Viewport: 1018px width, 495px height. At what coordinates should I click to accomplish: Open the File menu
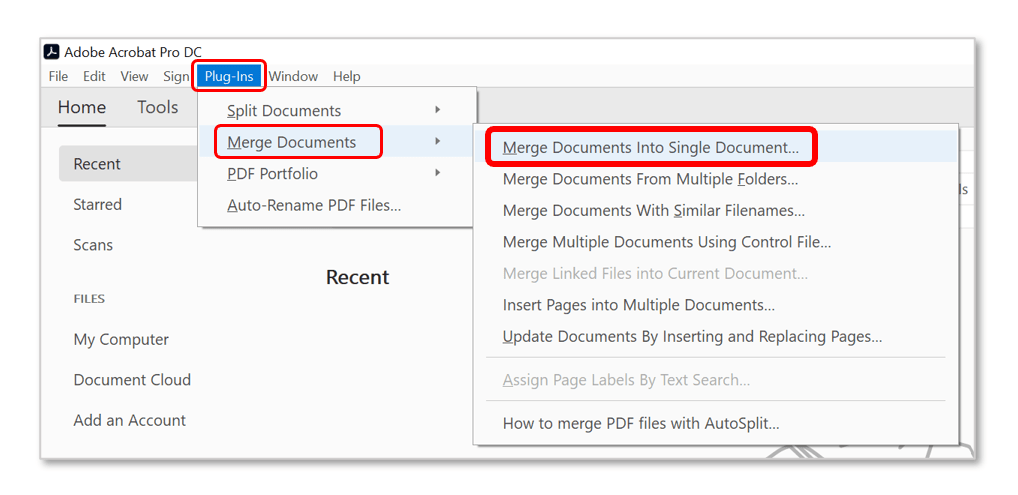(58, 77)
